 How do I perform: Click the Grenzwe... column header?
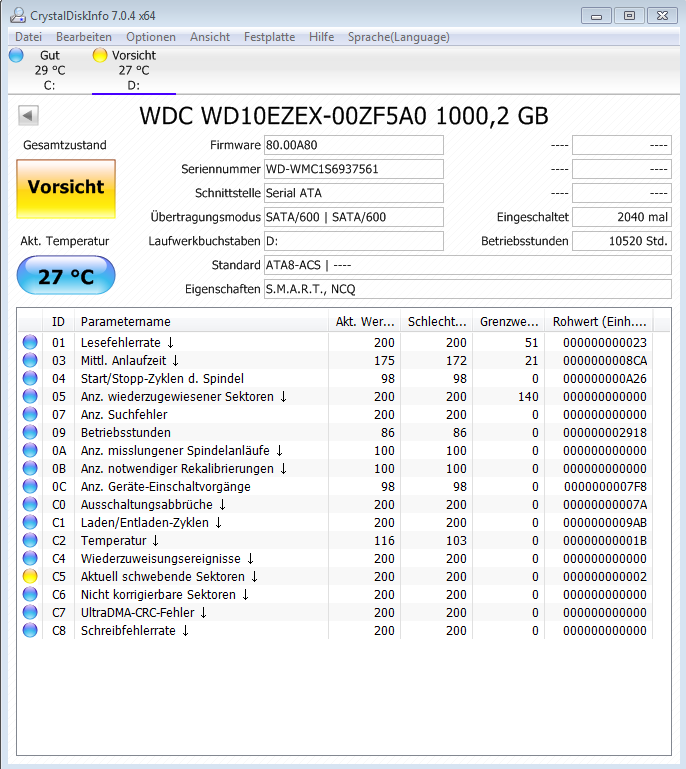508,322
